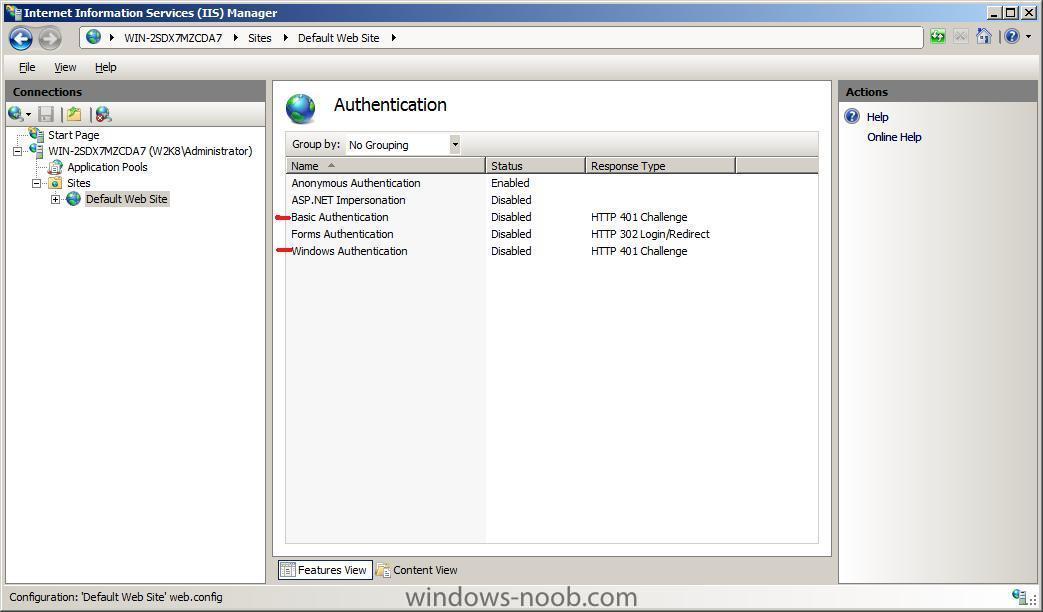Image resolution: width=1043 pixels, height=612 pixels.
Task: Select the Forms Authentication row
Action: pos(552,234)
